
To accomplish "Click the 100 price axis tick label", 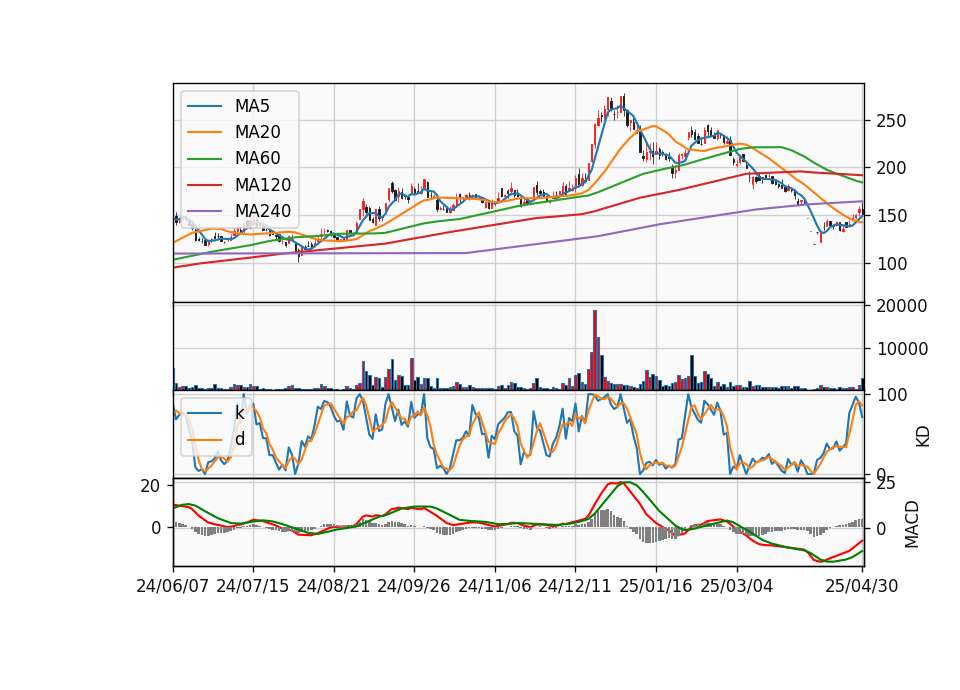I will 891,264.
